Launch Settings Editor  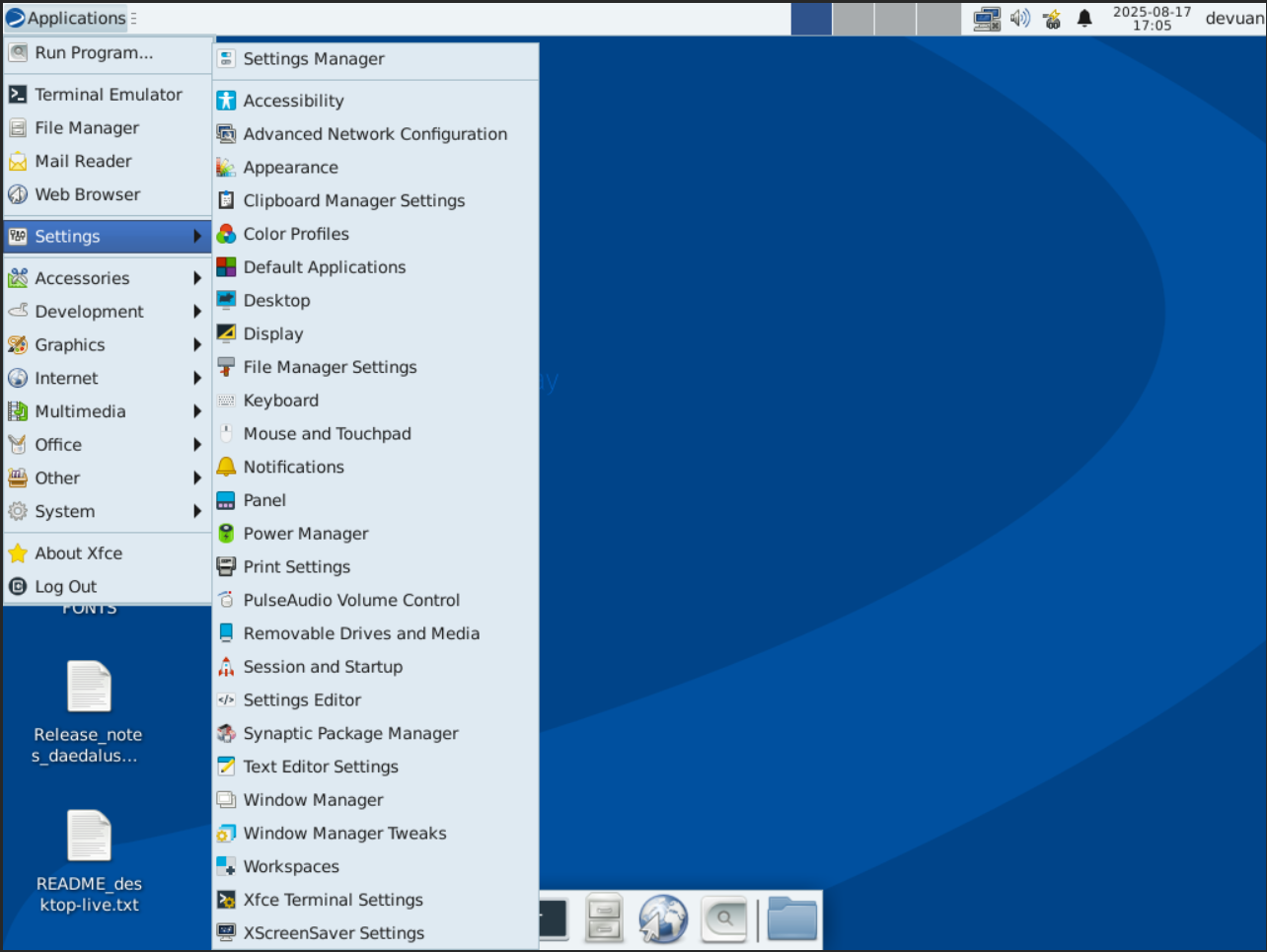click(376, 700)
